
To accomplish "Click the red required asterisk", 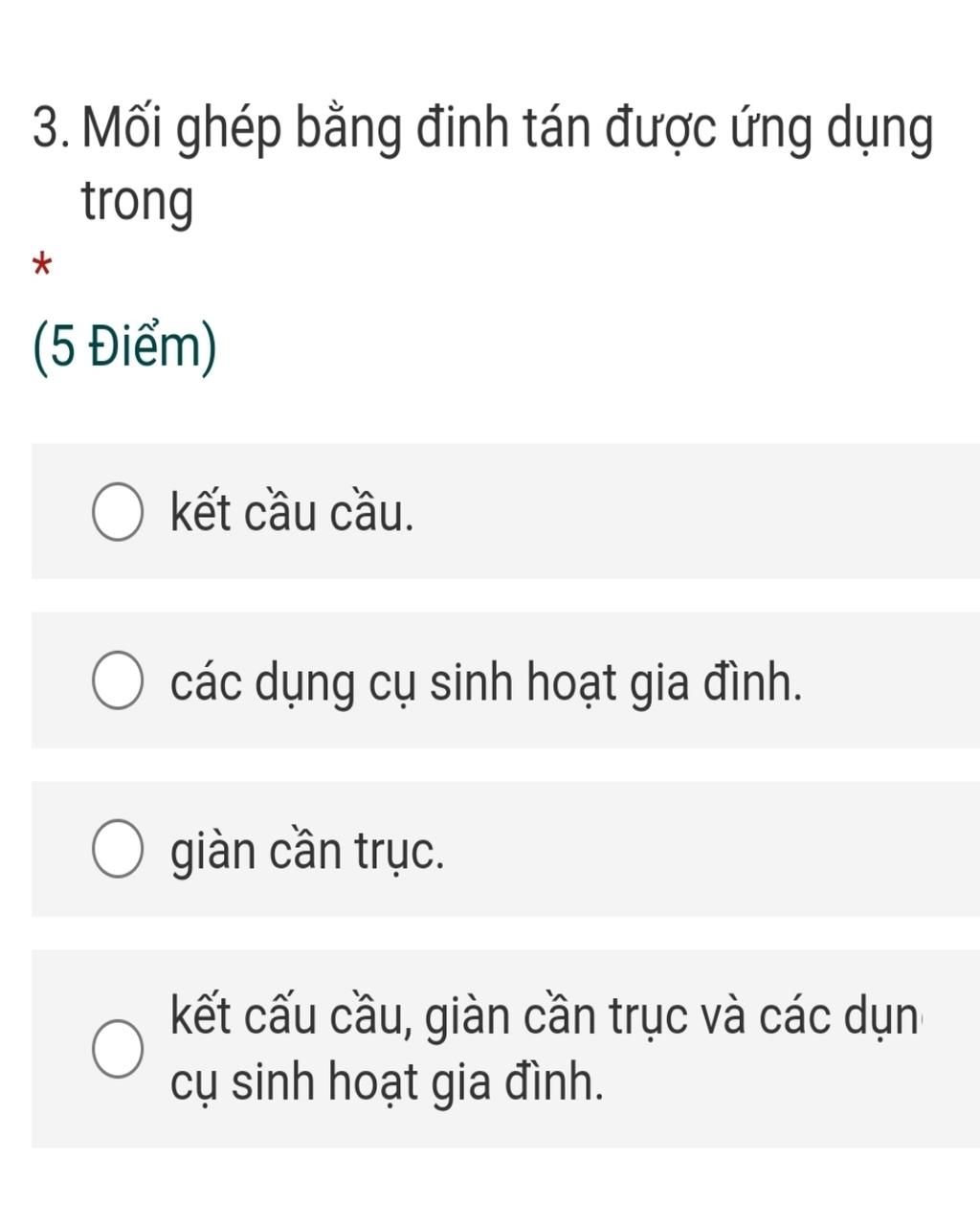I will pyautogui.click(x=41, y=265).
